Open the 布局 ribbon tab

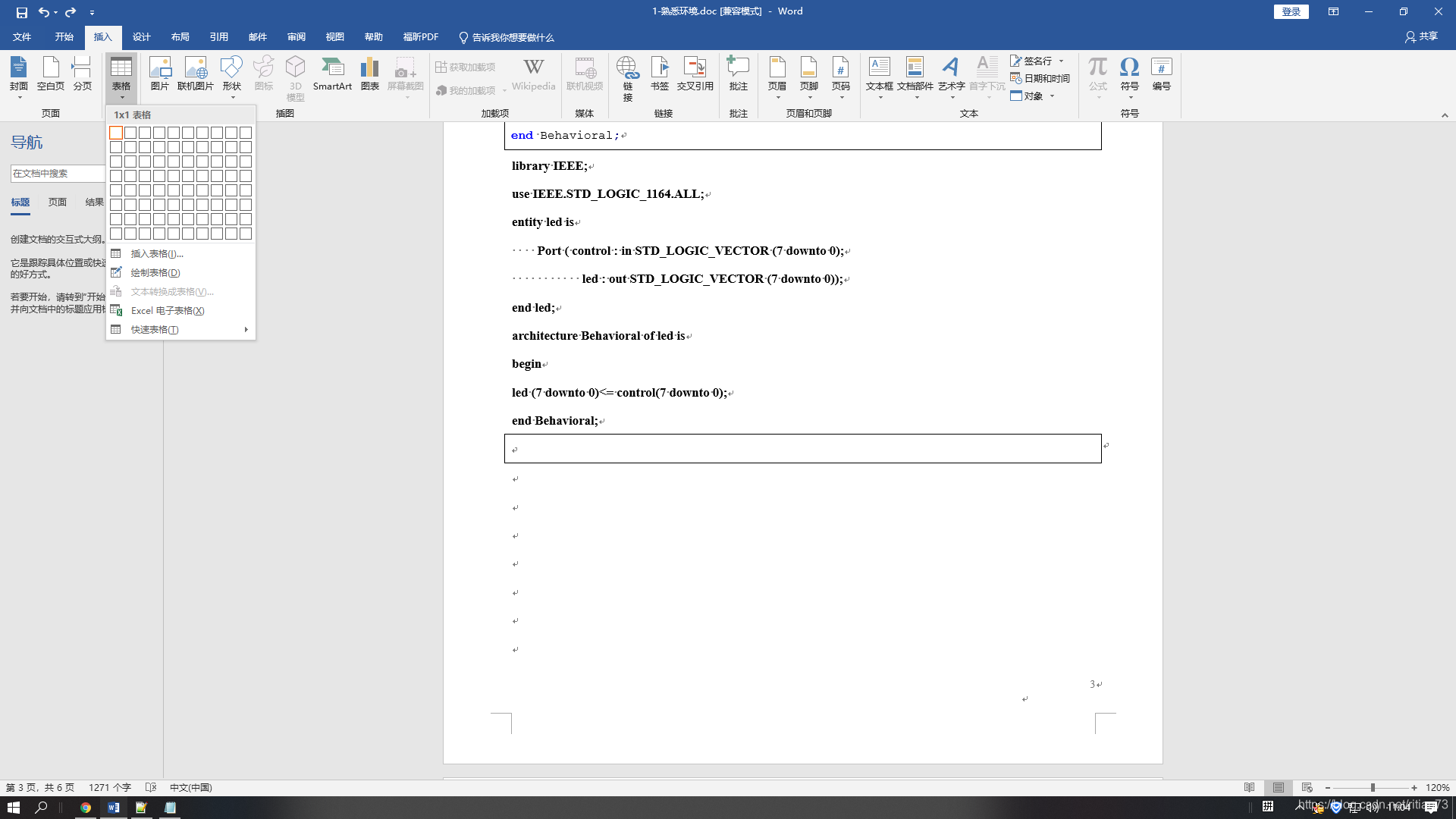pos(180,37)
